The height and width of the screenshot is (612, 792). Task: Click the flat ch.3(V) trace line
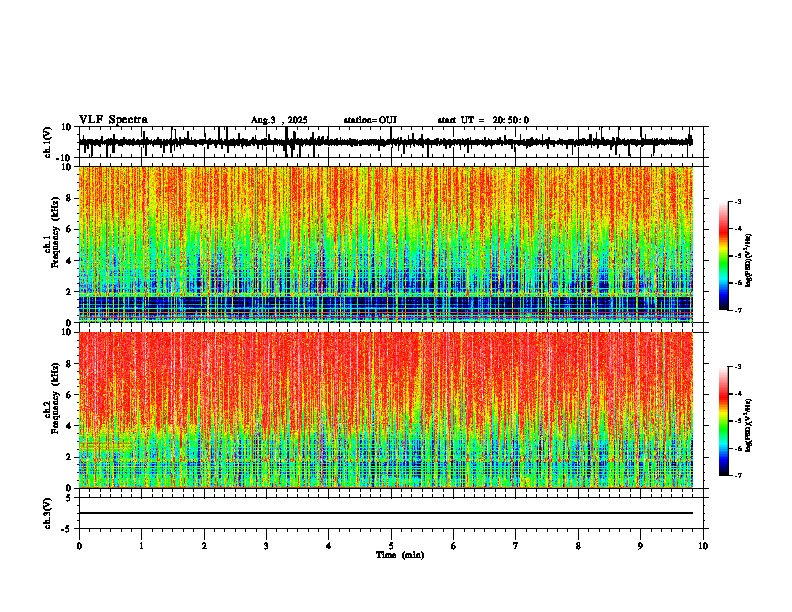click(385, 513)
